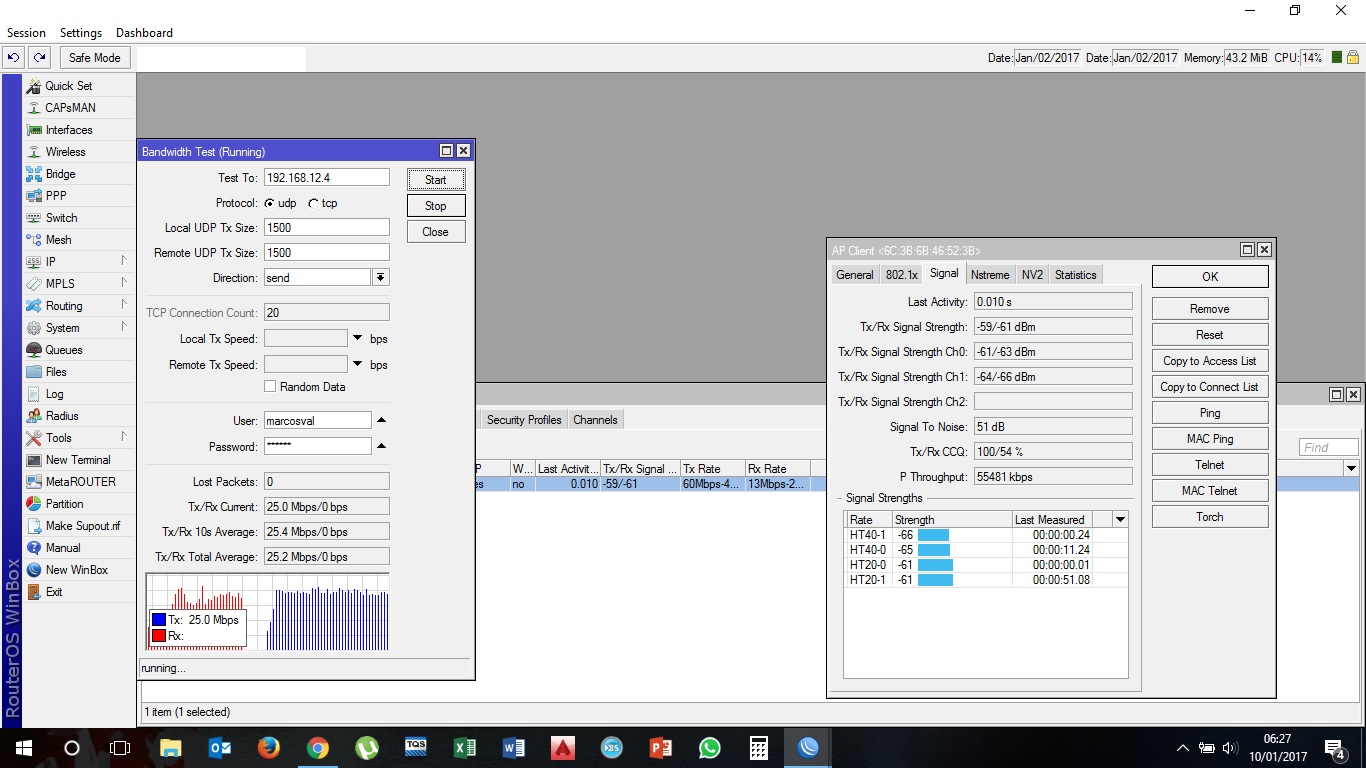Launch a New Terminal

click(77, 460)
